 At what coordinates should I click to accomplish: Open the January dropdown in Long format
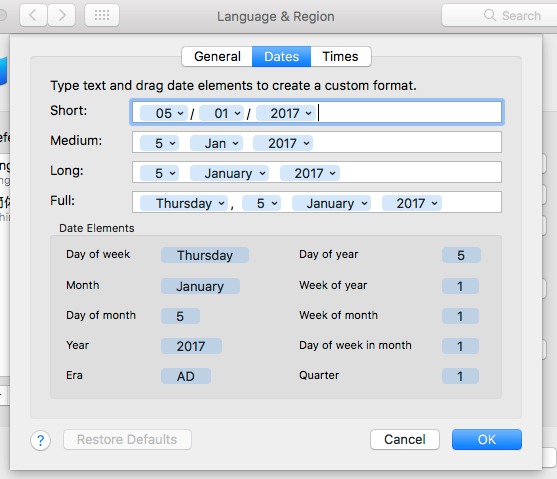[x=229, y=173]
